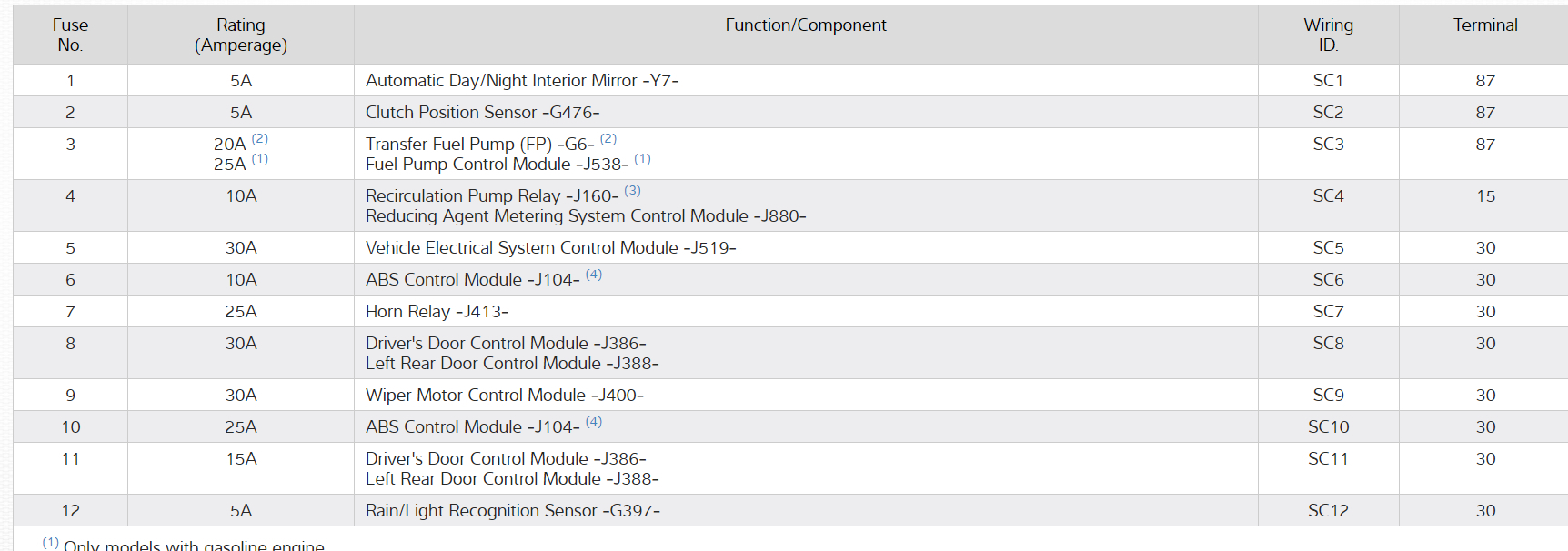This screenshot has width=1568, height=551.
Task: Click Clutch Position Sensor -G476- entry
Action: (x=482, y=113)
